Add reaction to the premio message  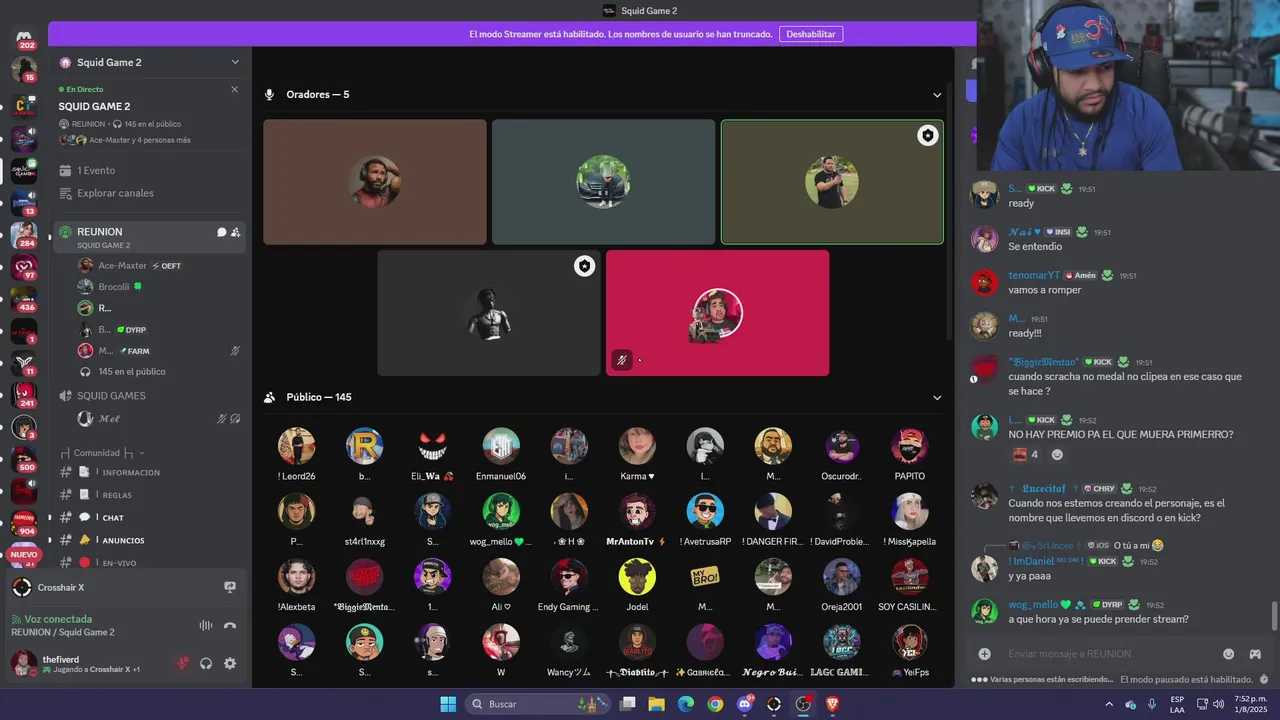(x=1057, y=455)
